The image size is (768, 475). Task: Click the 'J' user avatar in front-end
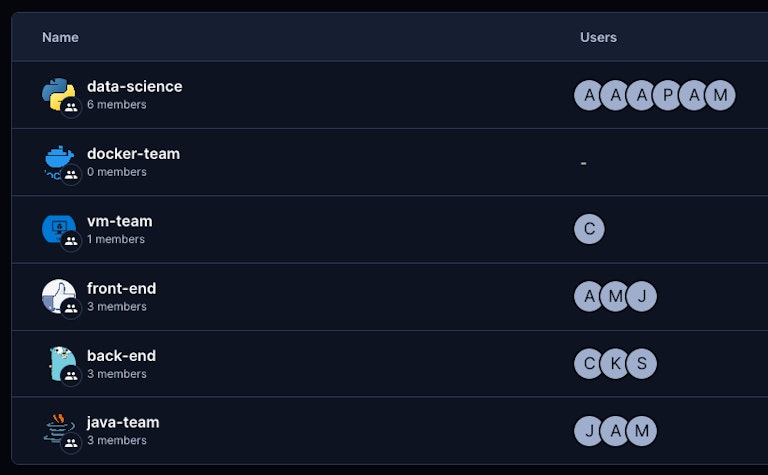(x=641, y=296)
